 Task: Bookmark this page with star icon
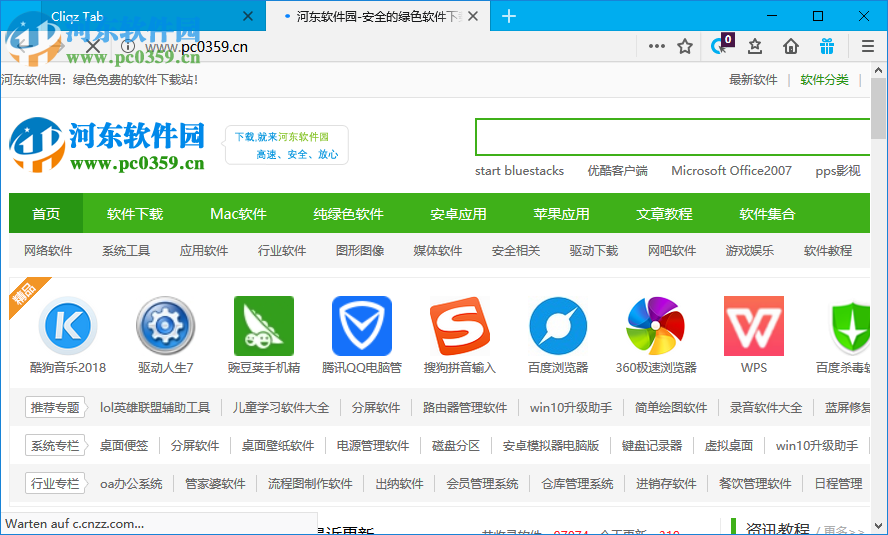click(x=685, y=46)
